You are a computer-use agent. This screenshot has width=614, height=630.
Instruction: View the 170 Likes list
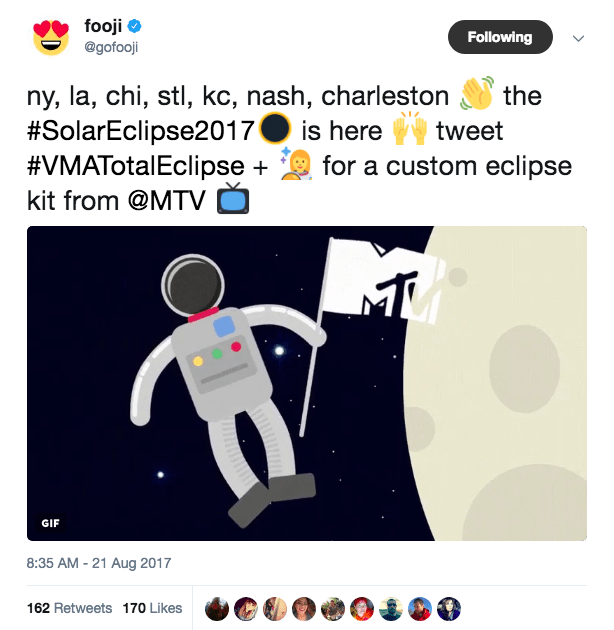pyautogui.click(x=152, y=607)
